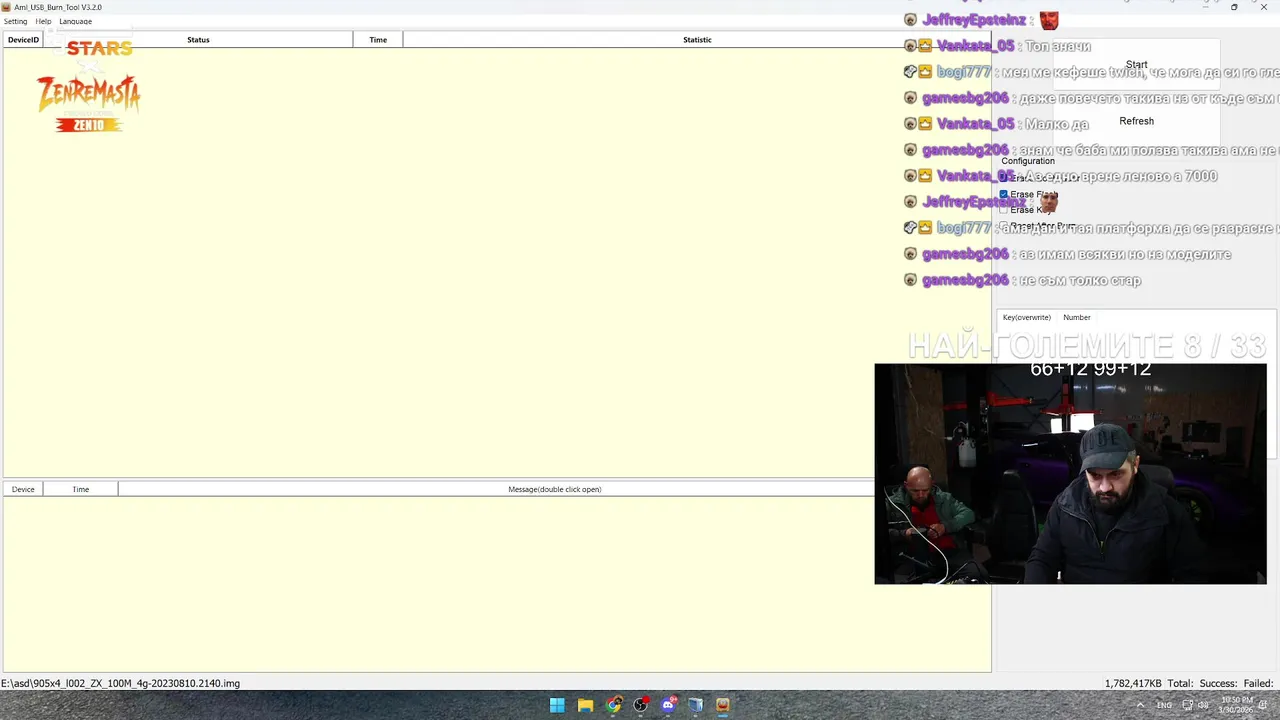Launch Google Chrome from the taskbar
This screenshot has width=1280, height=720.
click(613, 705)
